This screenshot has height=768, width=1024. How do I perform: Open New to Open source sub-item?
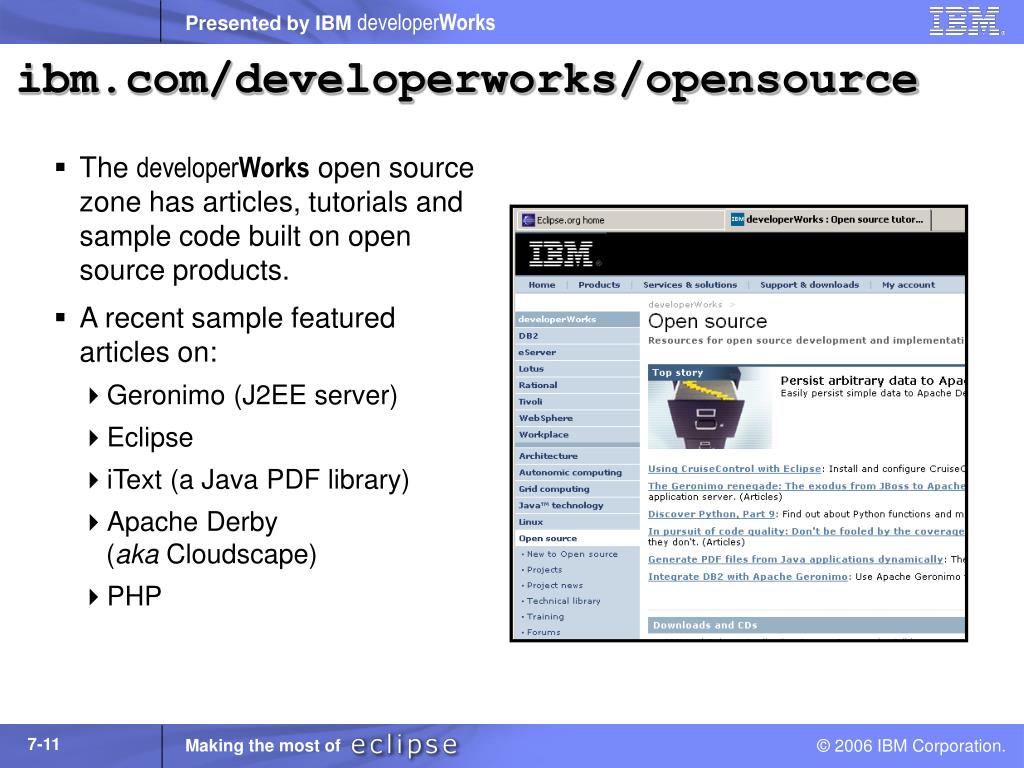coord(571,554)
